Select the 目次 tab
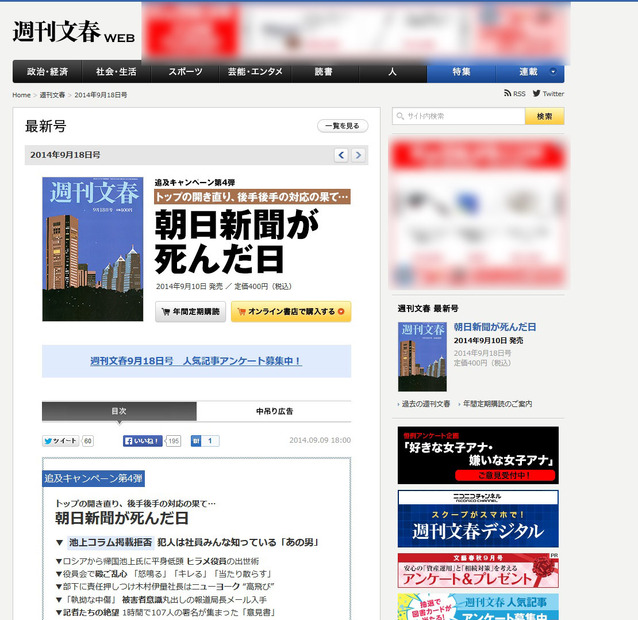Image resolution: width=638 pixels, height=620 pixels. click(119, 411)
